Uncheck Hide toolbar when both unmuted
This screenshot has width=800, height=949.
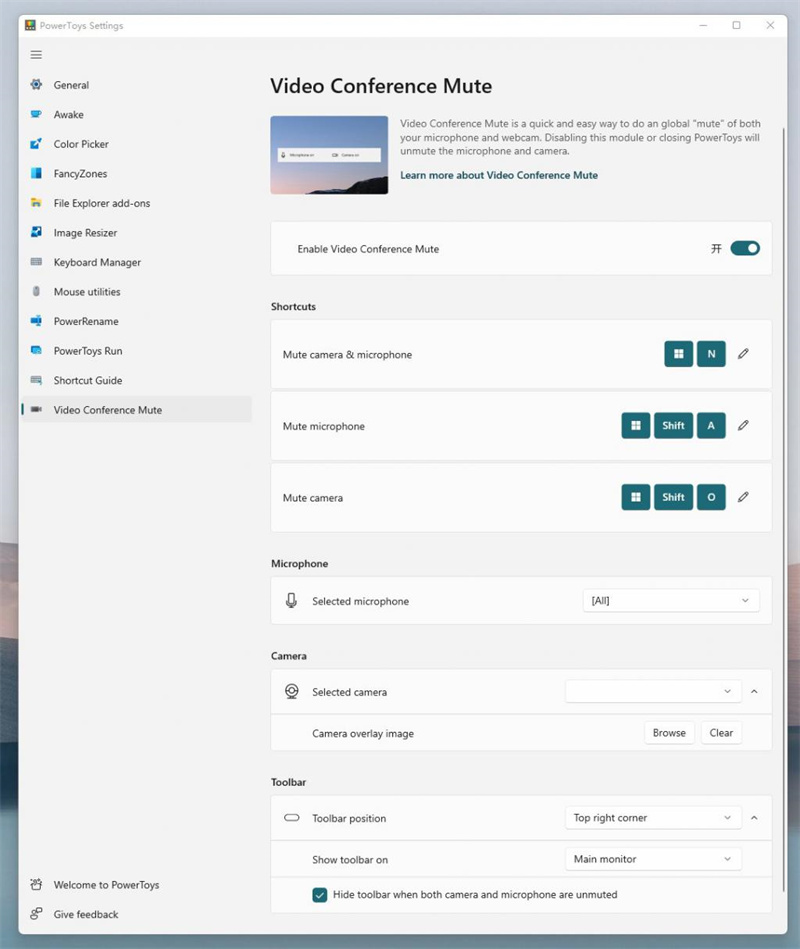coord(320,895)
